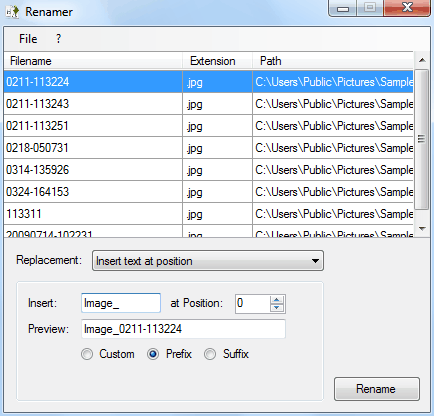Select file row 0218-050731

[x=208, y=148]
